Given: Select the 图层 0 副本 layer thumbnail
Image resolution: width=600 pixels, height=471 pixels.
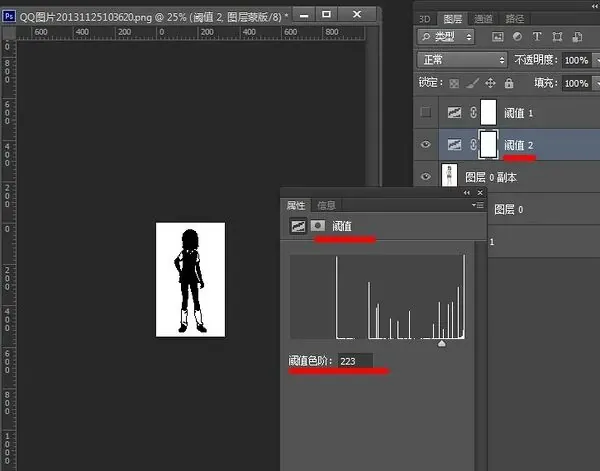Looking at the screenshot, I should pos(449,175).
